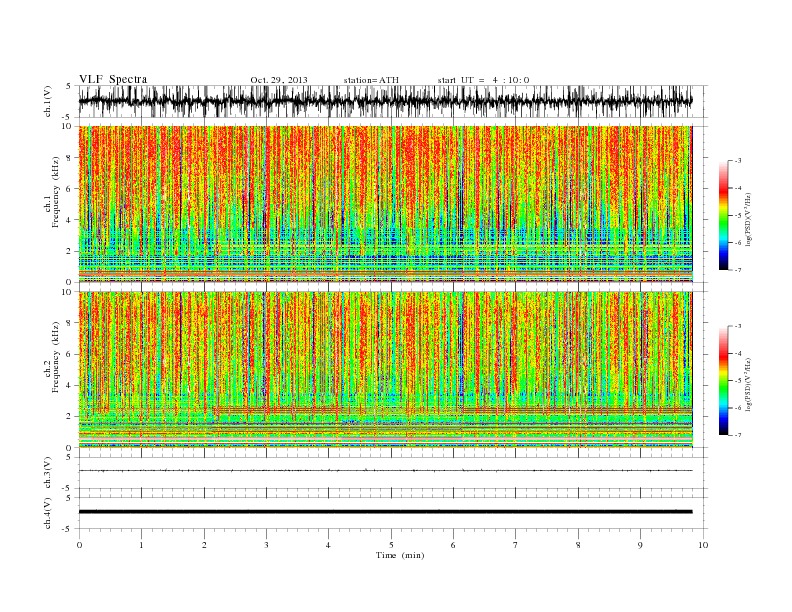The height and width of the screenshot is (612, 792).
Task: Click the "ch.1(V)" axis label
Action: pyautogui.click(x=48, y=103)
